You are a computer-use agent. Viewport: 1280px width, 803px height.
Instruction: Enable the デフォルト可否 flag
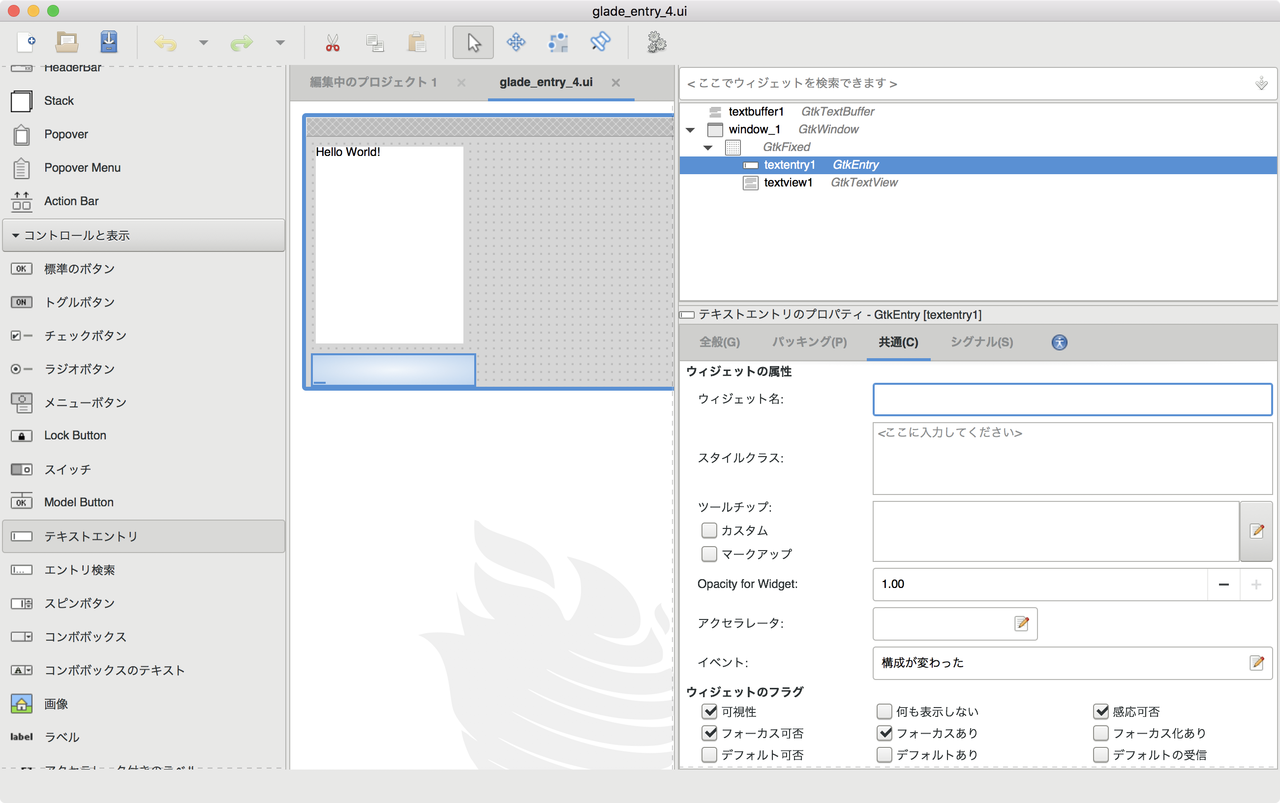pos(709,755)
